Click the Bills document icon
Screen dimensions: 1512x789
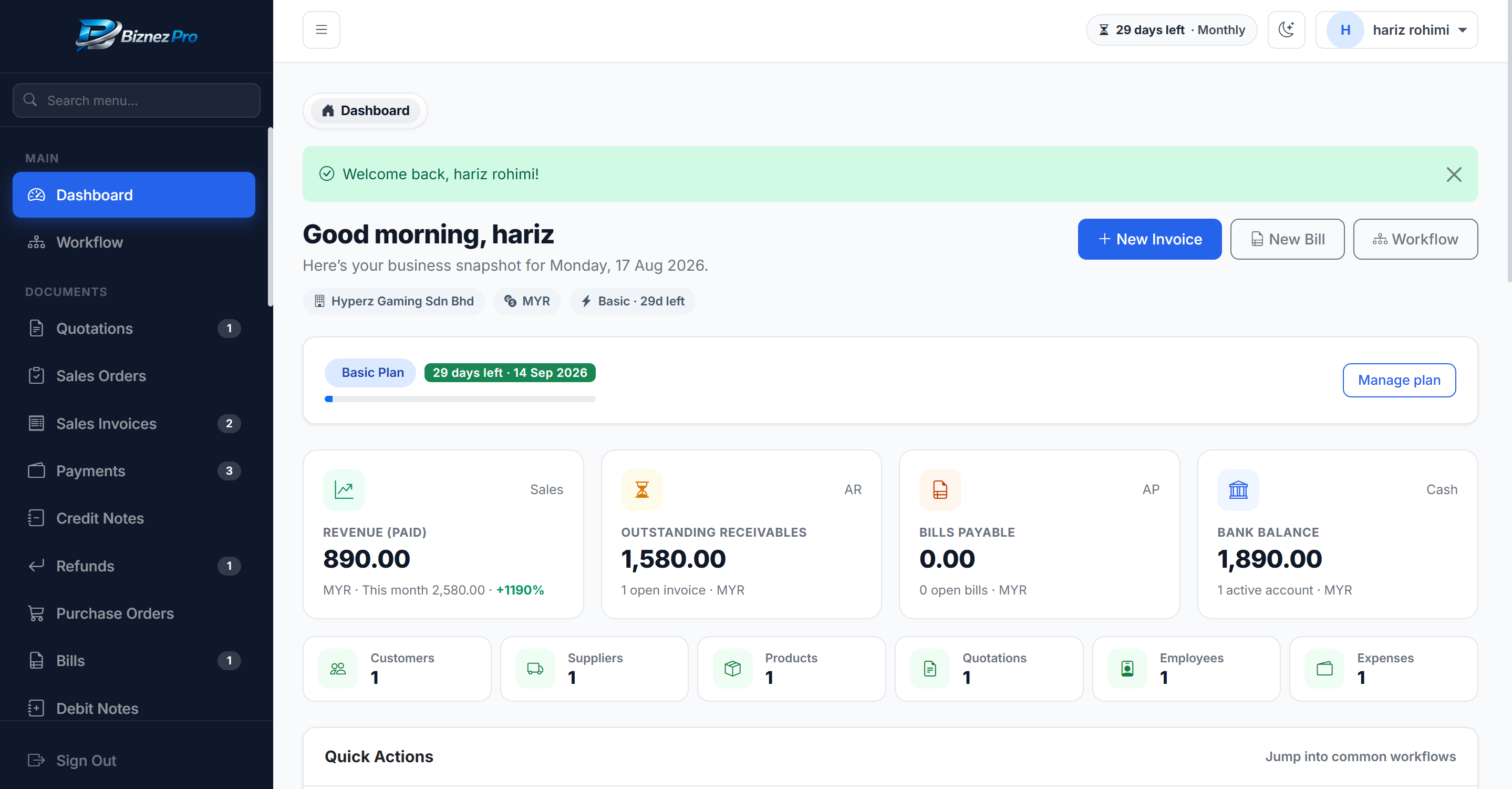(x=36, y=660)
